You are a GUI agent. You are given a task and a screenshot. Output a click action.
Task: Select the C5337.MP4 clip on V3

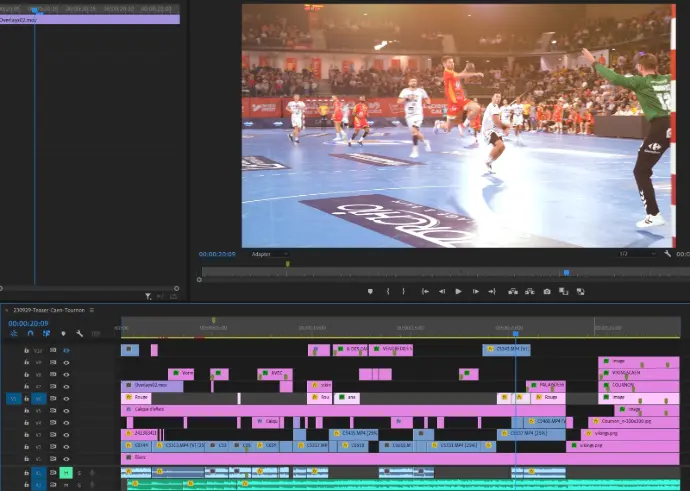[531, 434]
